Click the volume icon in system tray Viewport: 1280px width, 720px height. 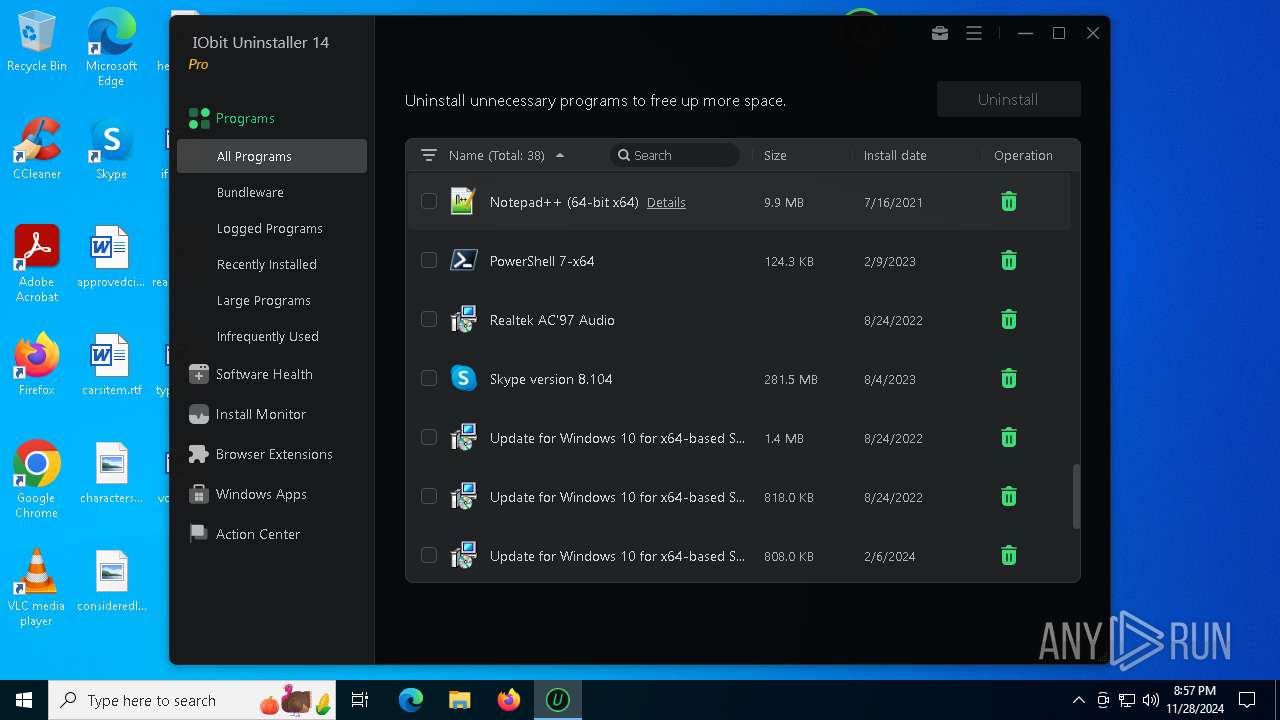pyautogui.click(x=1151, y=700)
